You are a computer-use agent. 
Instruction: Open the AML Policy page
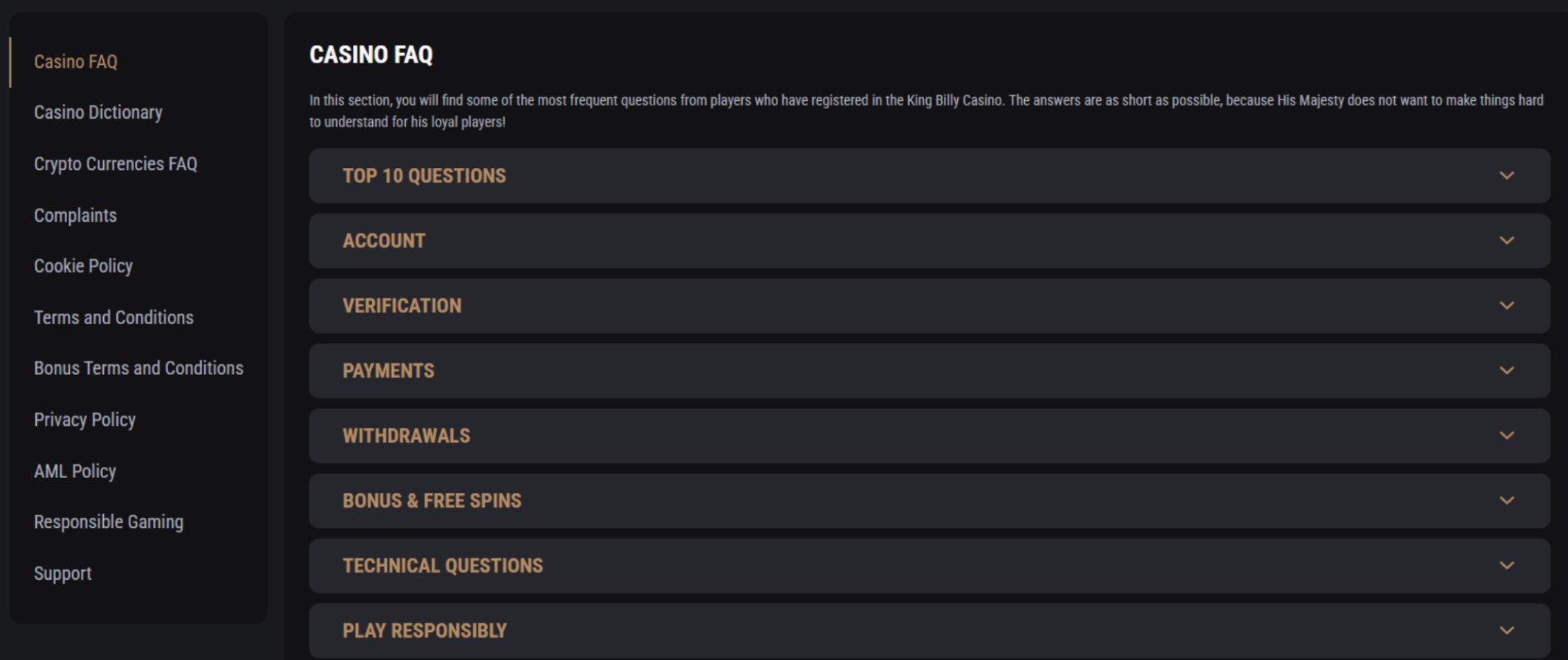[x=75, y=471]
